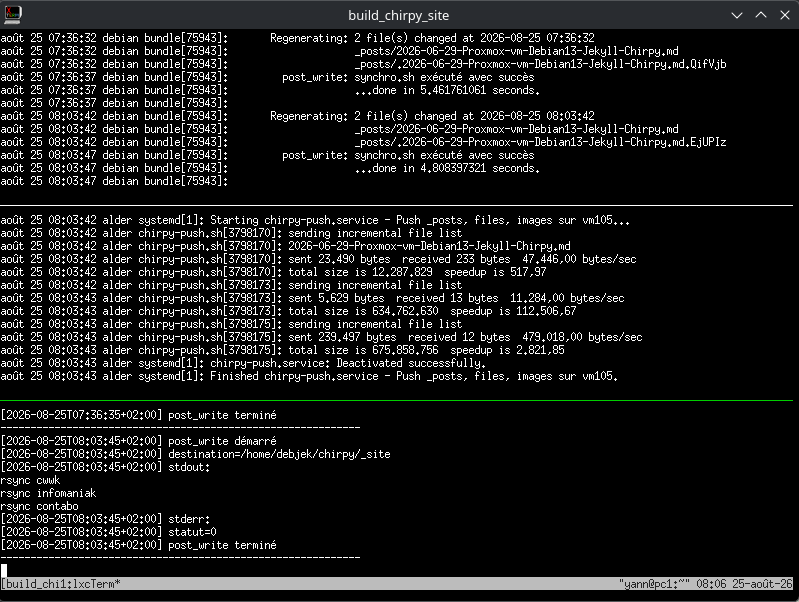The height and width of the screenshot is (602, 799).
Task: Click "sent 23.490 bytes received 233 bytes" line
Action: 318,259
